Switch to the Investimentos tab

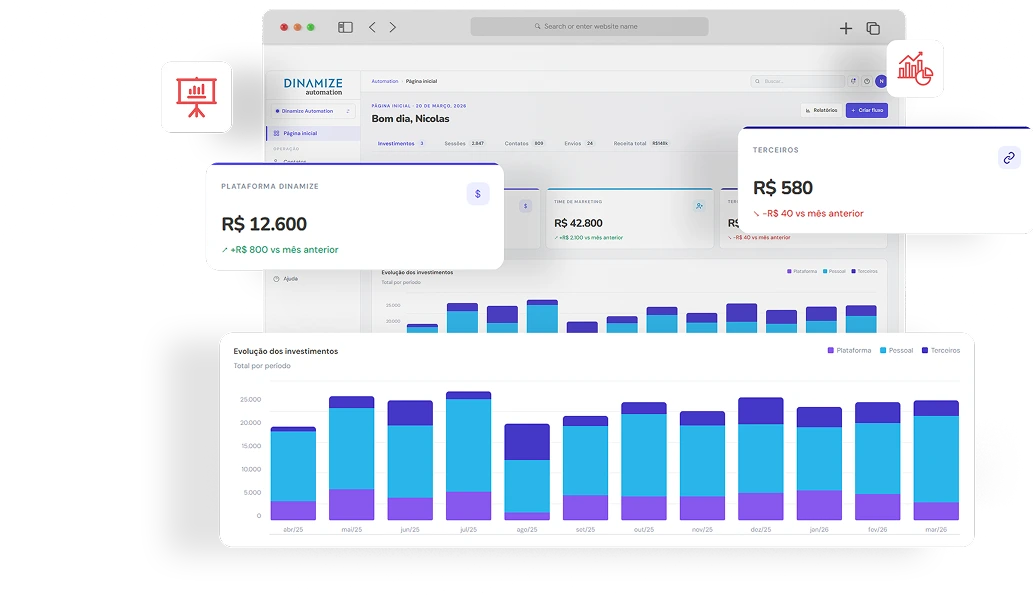pos(401,143)
